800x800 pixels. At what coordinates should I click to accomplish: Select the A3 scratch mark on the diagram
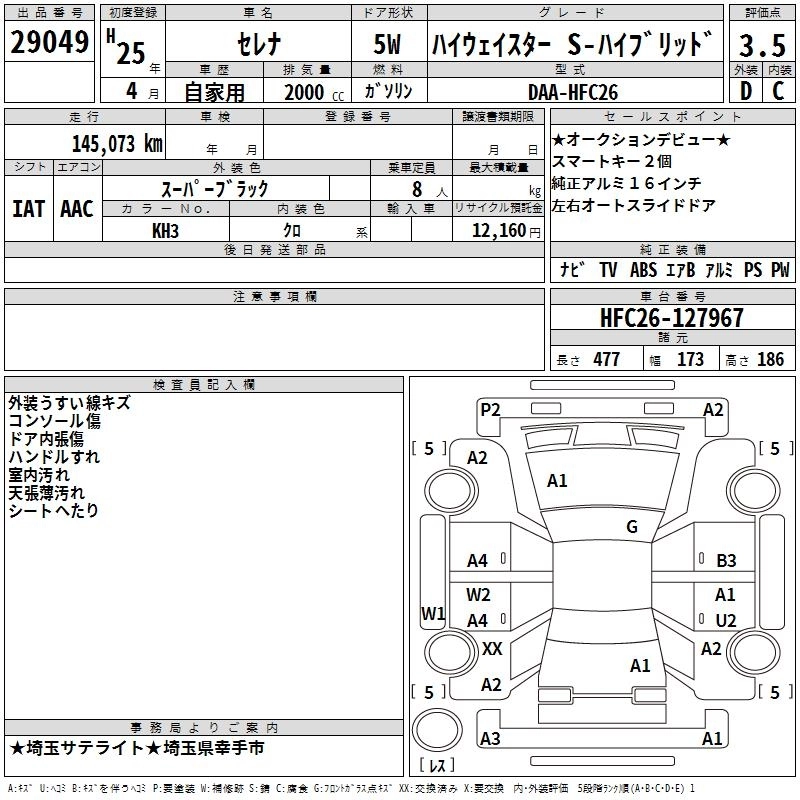(x=490, y=739)
